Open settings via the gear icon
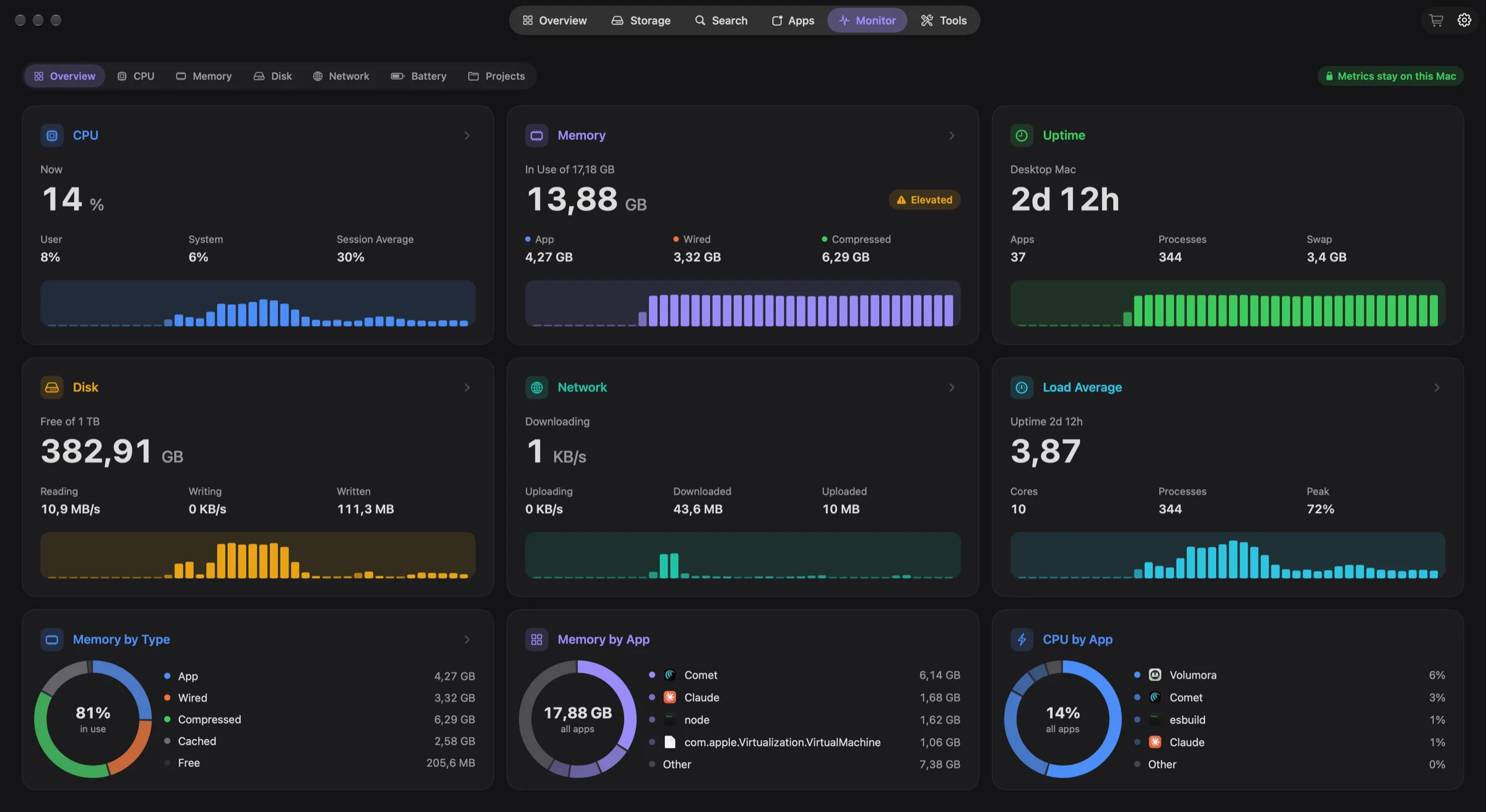Image resolution: width=1486 pixels, height=812 pixels. coord(1464,20)
